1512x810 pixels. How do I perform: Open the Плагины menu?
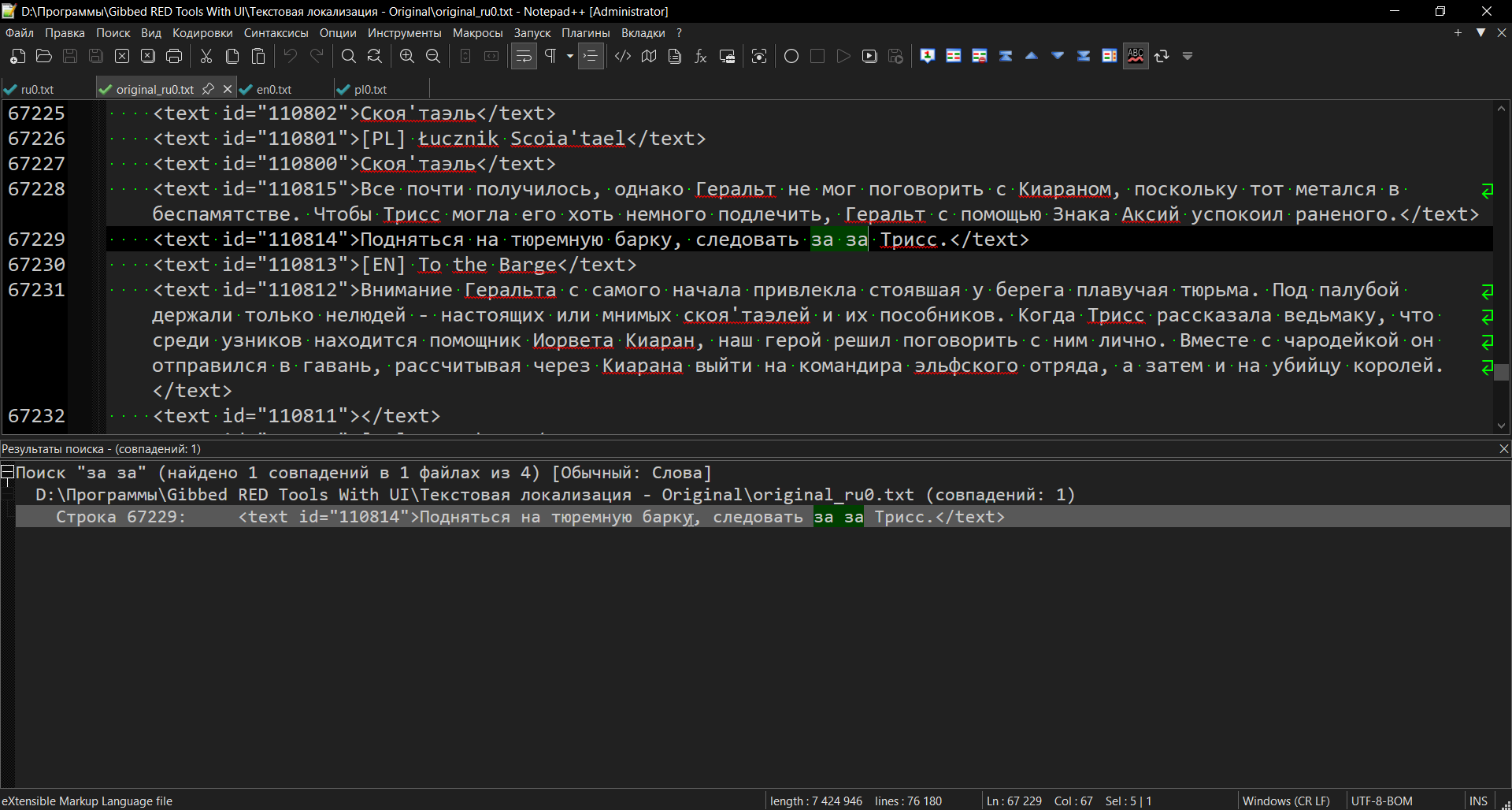(x=586, y=33)
